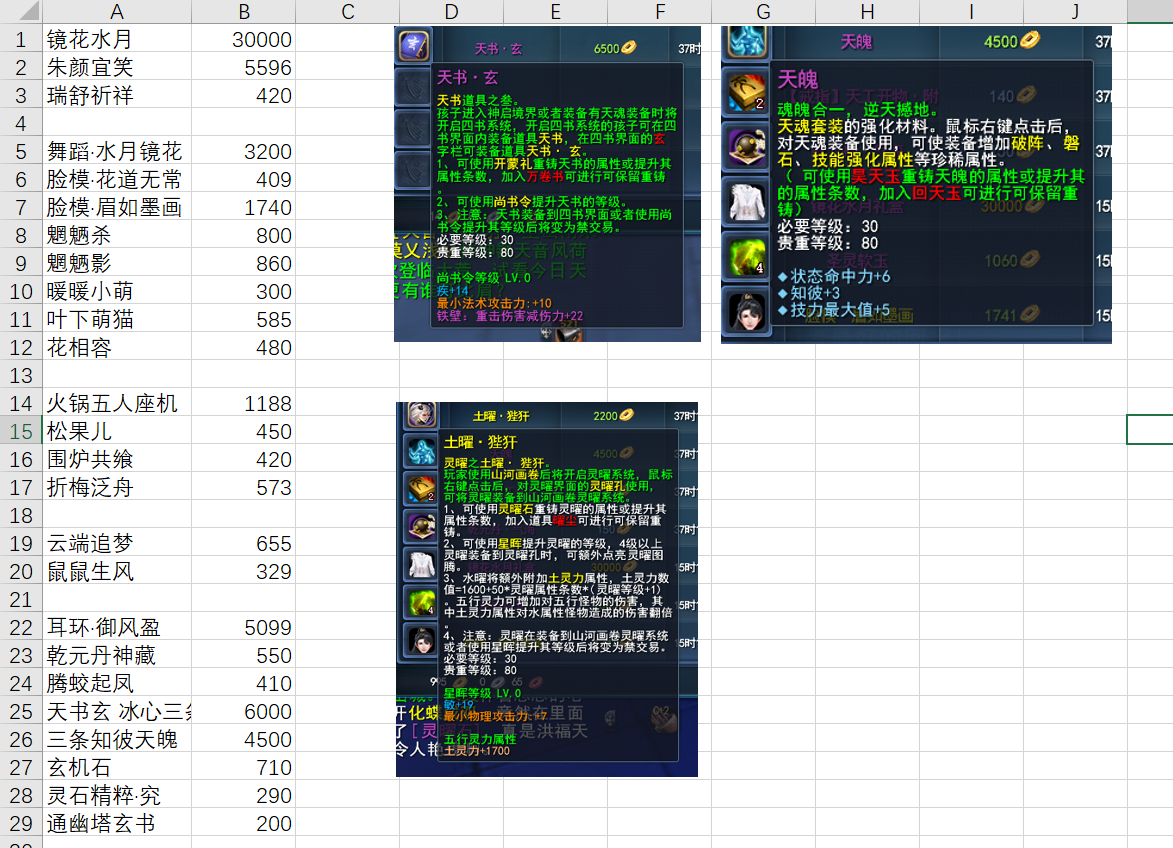The image size is (1173, 848).
Task: Select the cell containing 乾元丹神藏
Action: [x=117, y=656]
